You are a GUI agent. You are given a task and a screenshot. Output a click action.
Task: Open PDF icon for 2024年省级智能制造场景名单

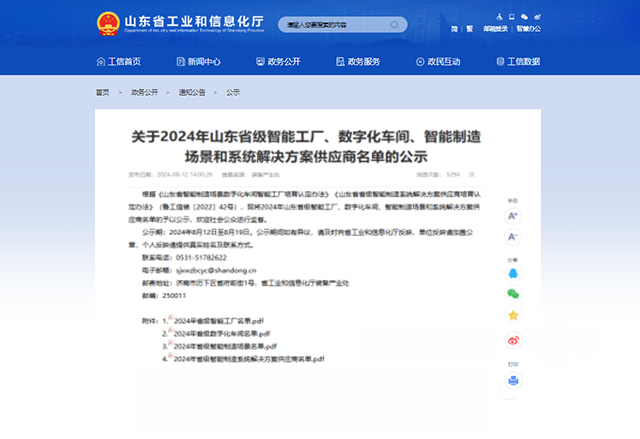(171, 344)
